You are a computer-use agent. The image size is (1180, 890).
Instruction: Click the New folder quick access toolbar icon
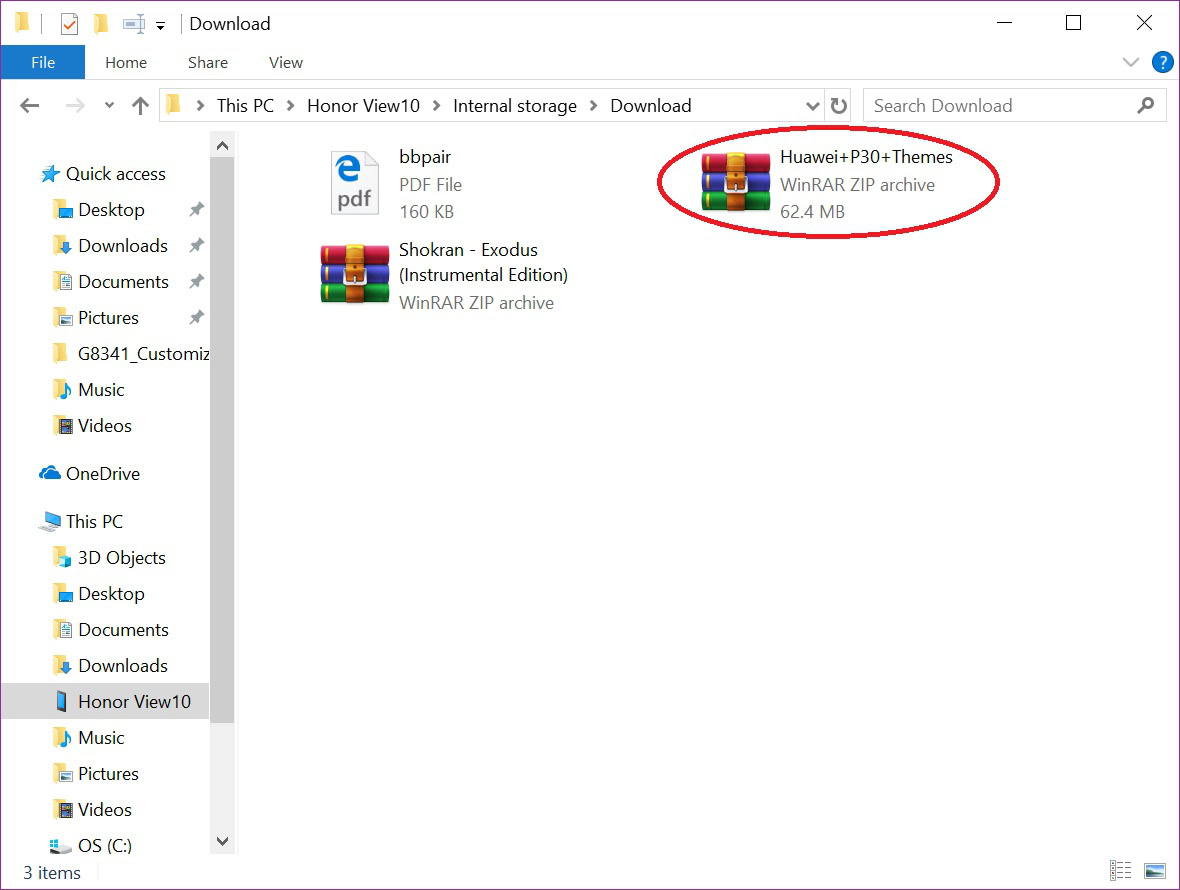100,24
